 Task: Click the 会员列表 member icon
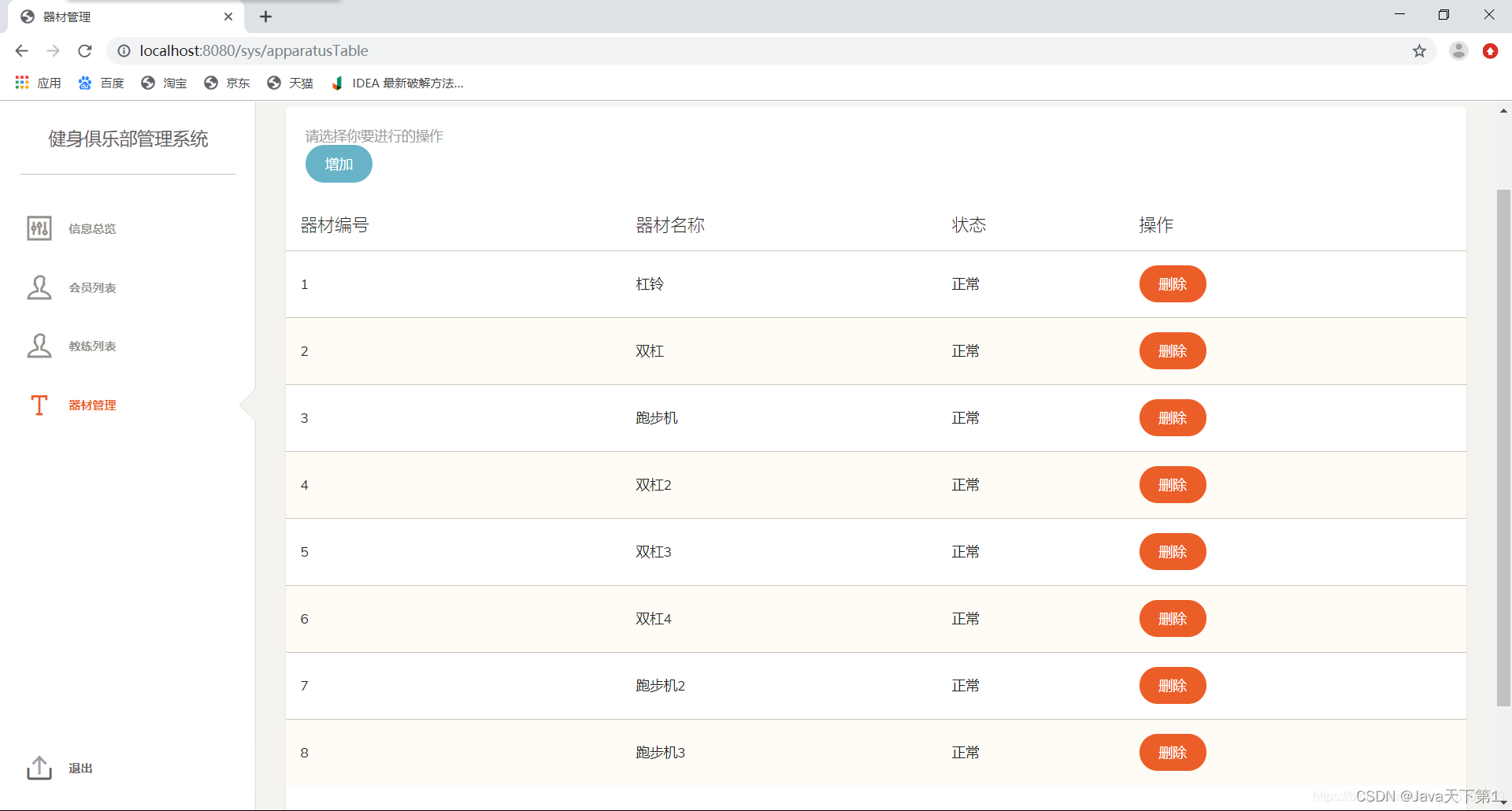pyautogui.click(x=39, y=287)
